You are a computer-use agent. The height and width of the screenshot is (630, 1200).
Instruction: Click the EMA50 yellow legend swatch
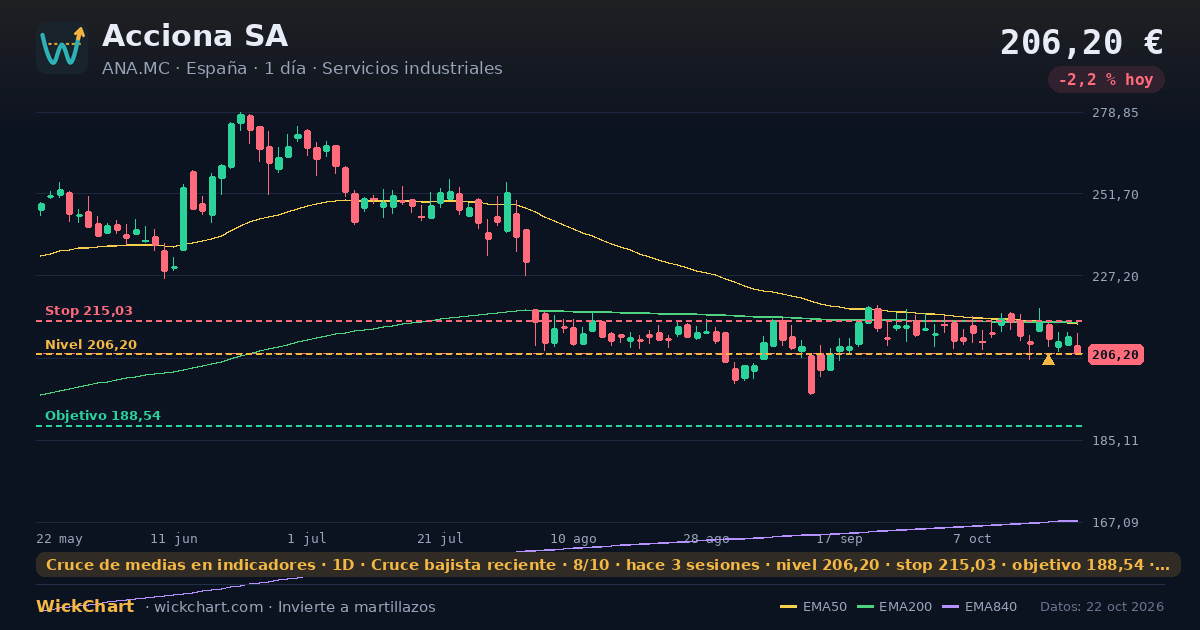[x=788, y=607]
